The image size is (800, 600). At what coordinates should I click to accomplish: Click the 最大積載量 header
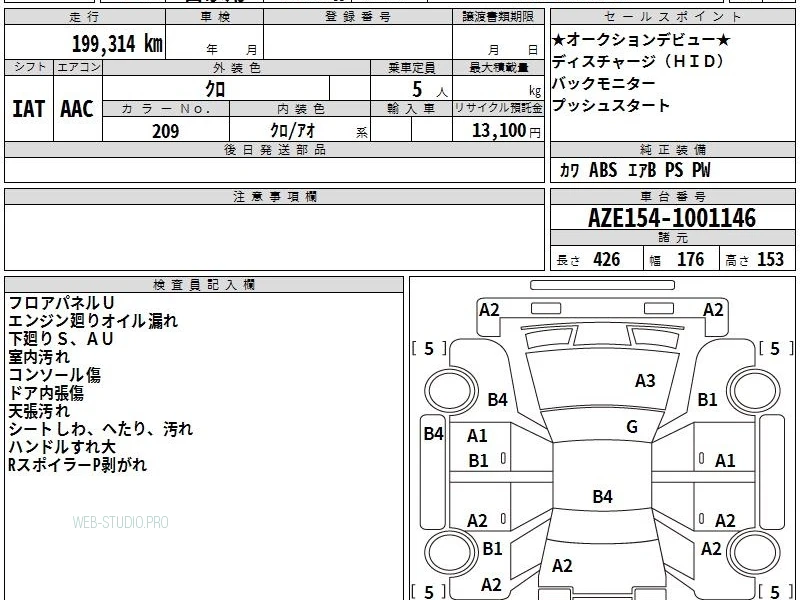point(498,68)
